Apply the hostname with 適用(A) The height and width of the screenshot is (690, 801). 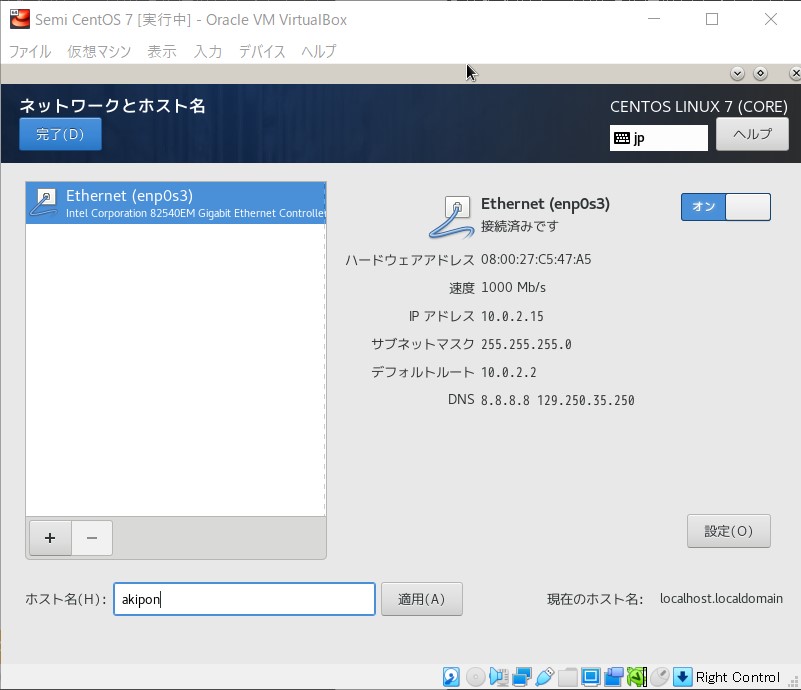(421, 599)
